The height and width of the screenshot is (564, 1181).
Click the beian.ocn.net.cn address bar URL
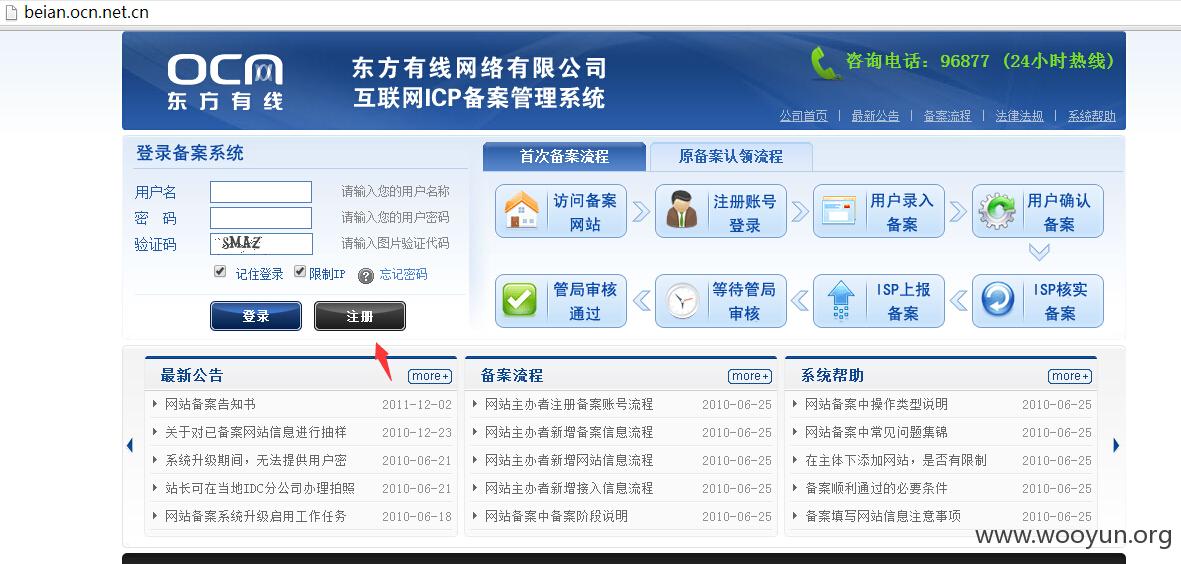point(86,12)
